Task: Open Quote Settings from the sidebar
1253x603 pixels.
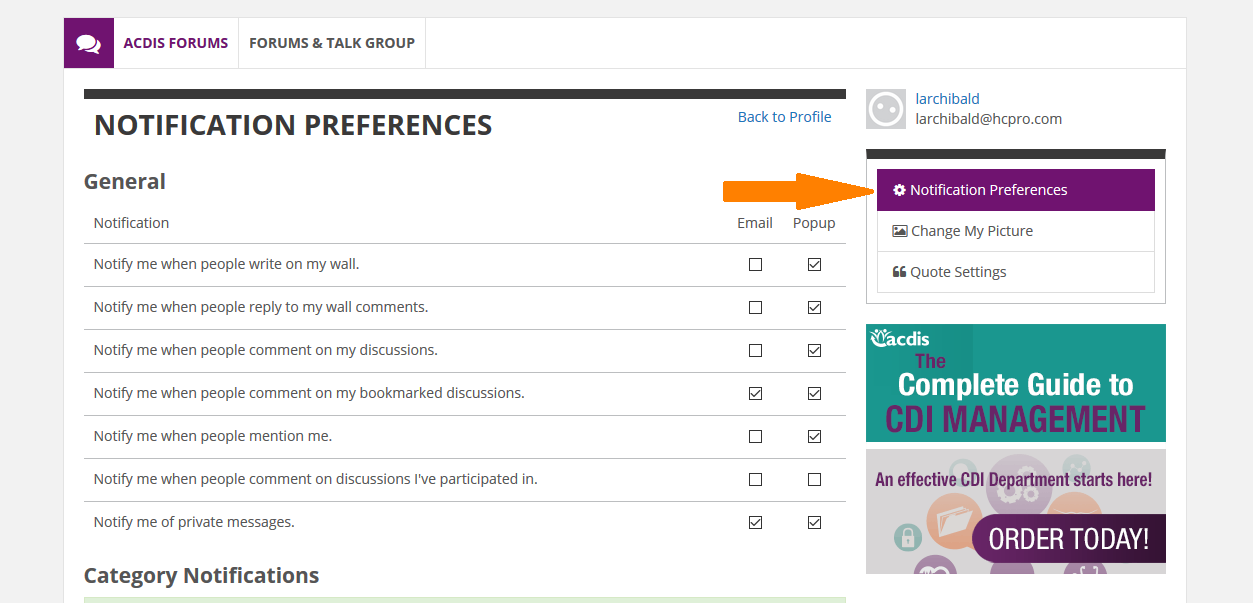Action: [x=956, y=271]
